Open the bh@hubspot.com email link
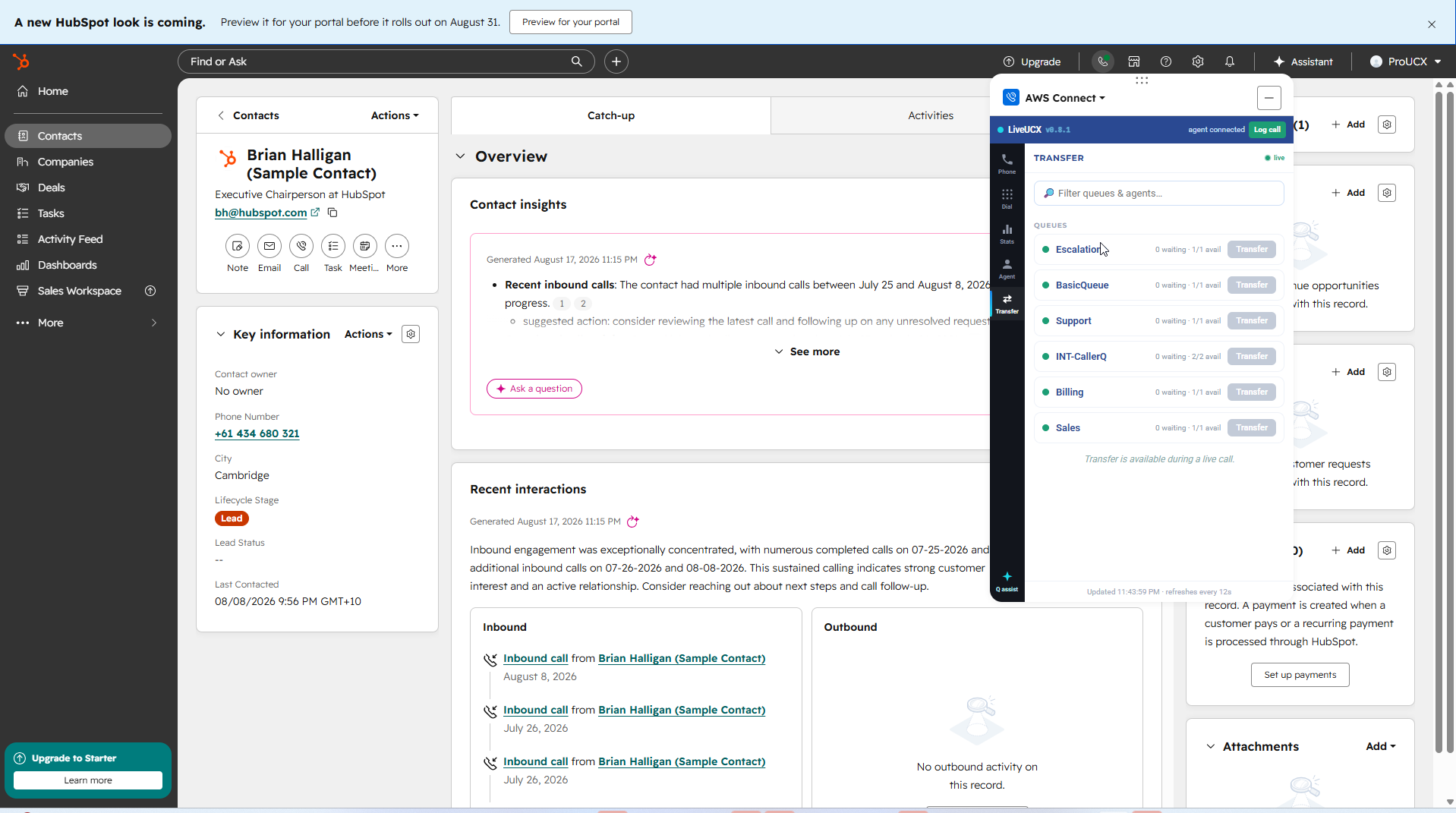This screenshot has height=813, width=1456. point(261,213)
